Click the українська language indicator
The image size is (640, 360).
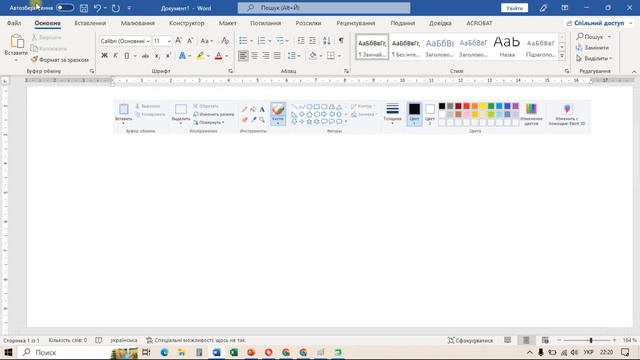[124, 340]
